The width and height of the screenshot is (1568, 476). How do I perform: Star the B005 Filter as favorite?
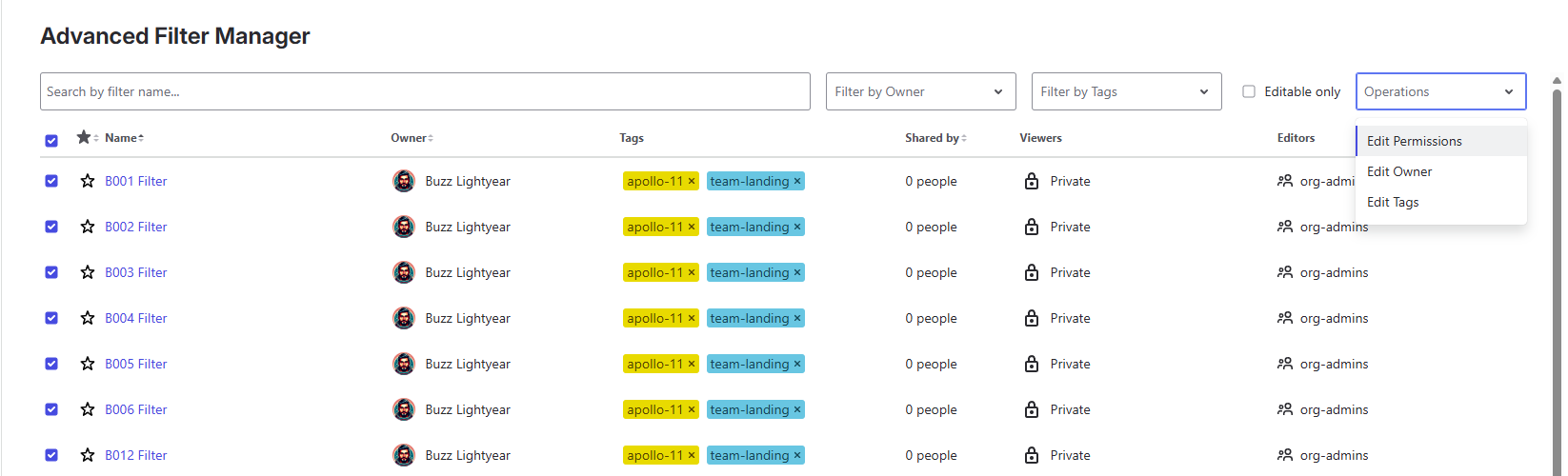pyautogui.click(x=88, y=364)
